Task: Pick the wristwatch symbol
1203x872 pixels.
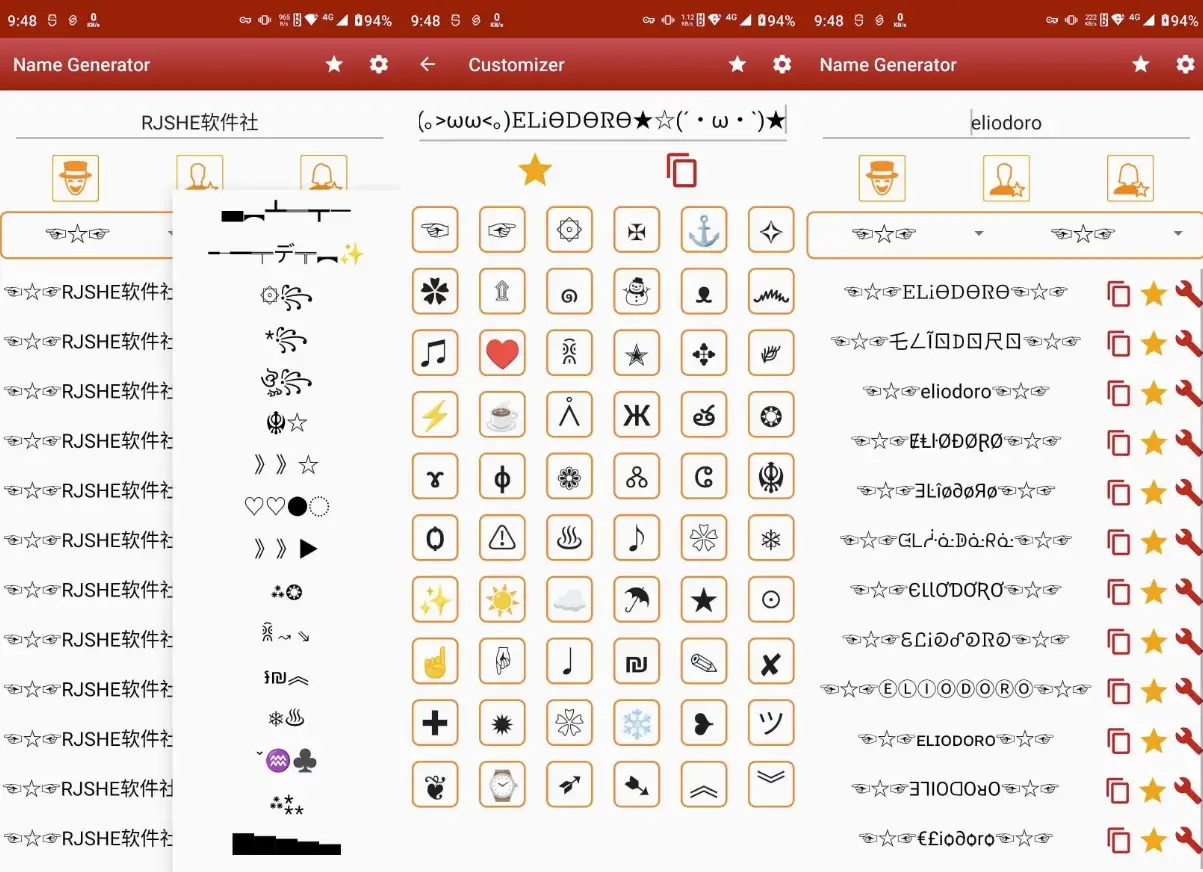Action: tap(502, 784)
